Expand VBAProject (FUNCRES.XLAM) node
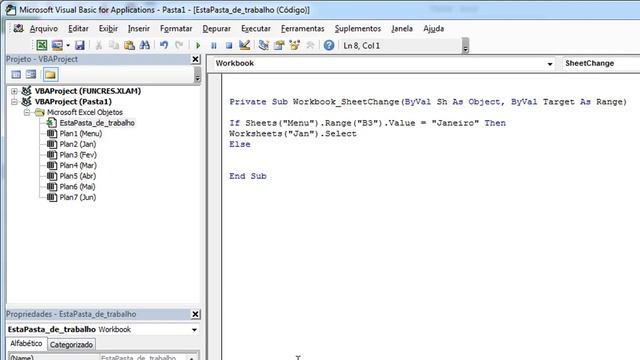Viewport: 640px width, 360px height. point(14,91)
